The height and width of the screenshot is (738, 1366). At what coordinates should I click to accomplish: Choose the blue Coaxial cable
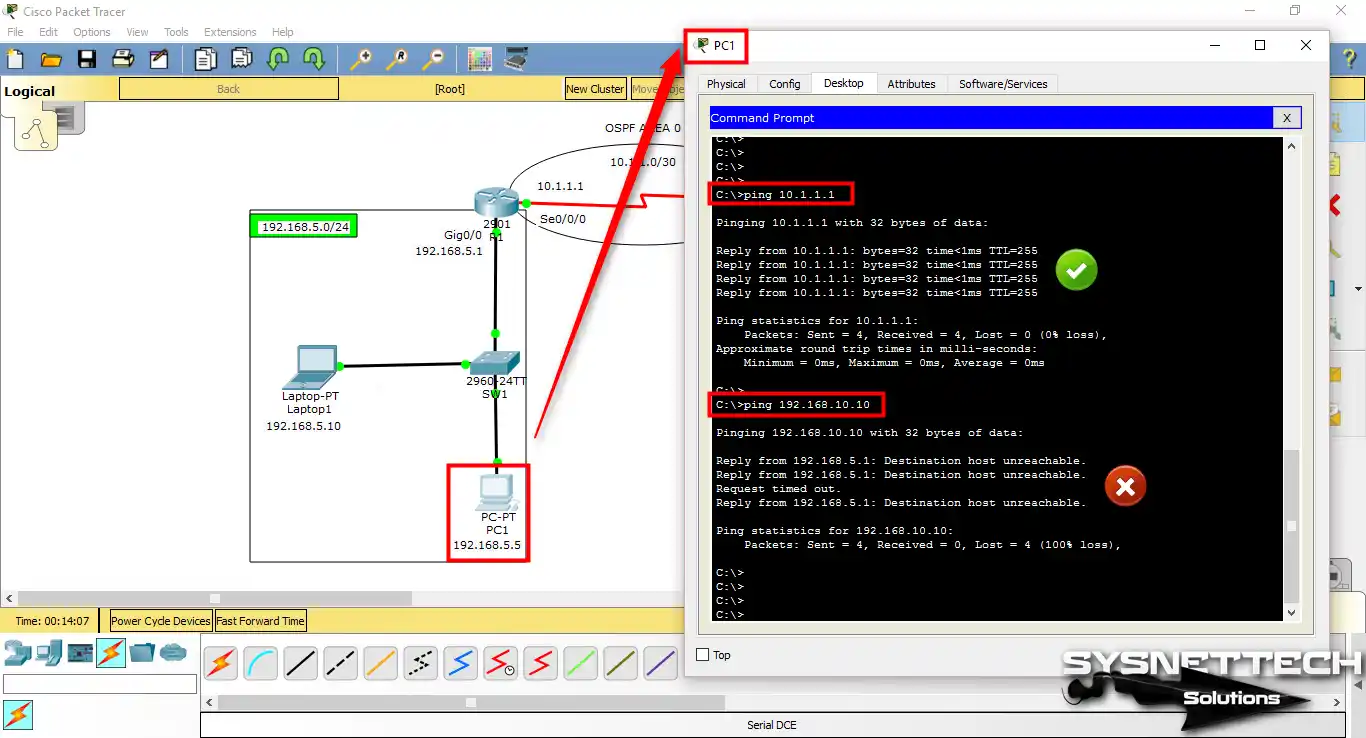[x=460, y=663]
